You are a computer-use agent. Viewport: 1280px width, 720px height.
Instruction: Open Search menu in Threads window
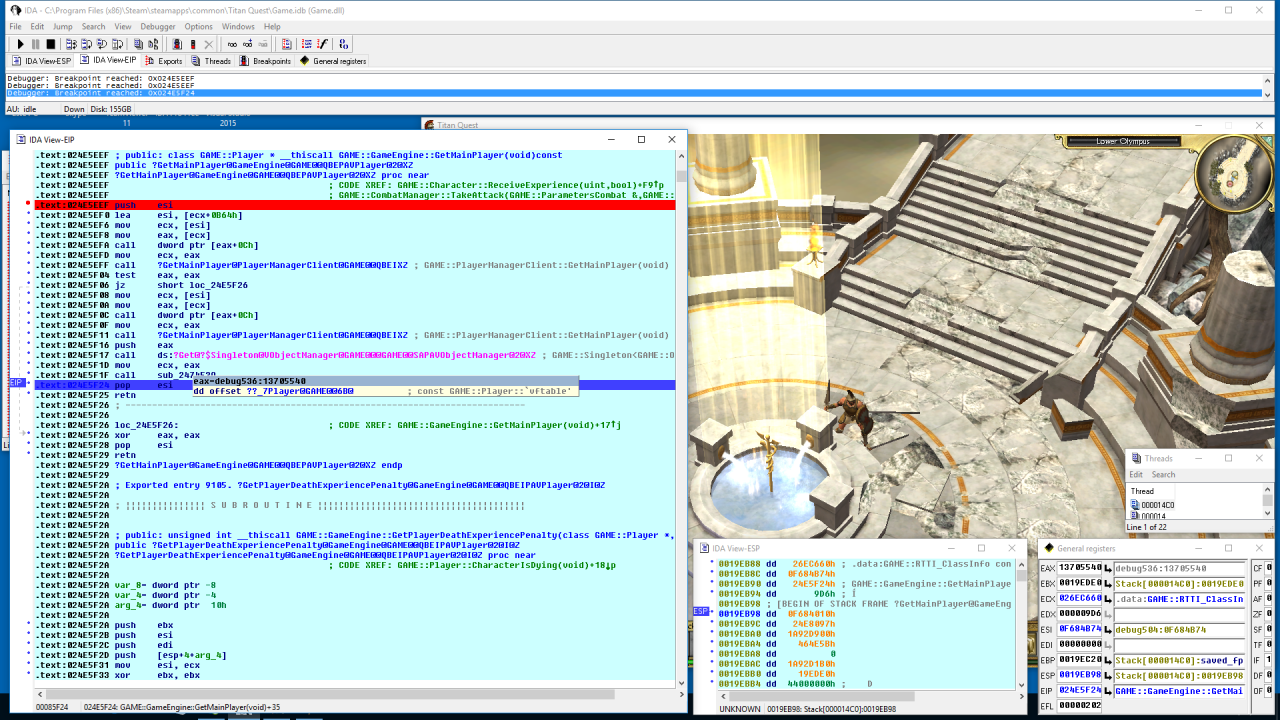(1163, 475)
